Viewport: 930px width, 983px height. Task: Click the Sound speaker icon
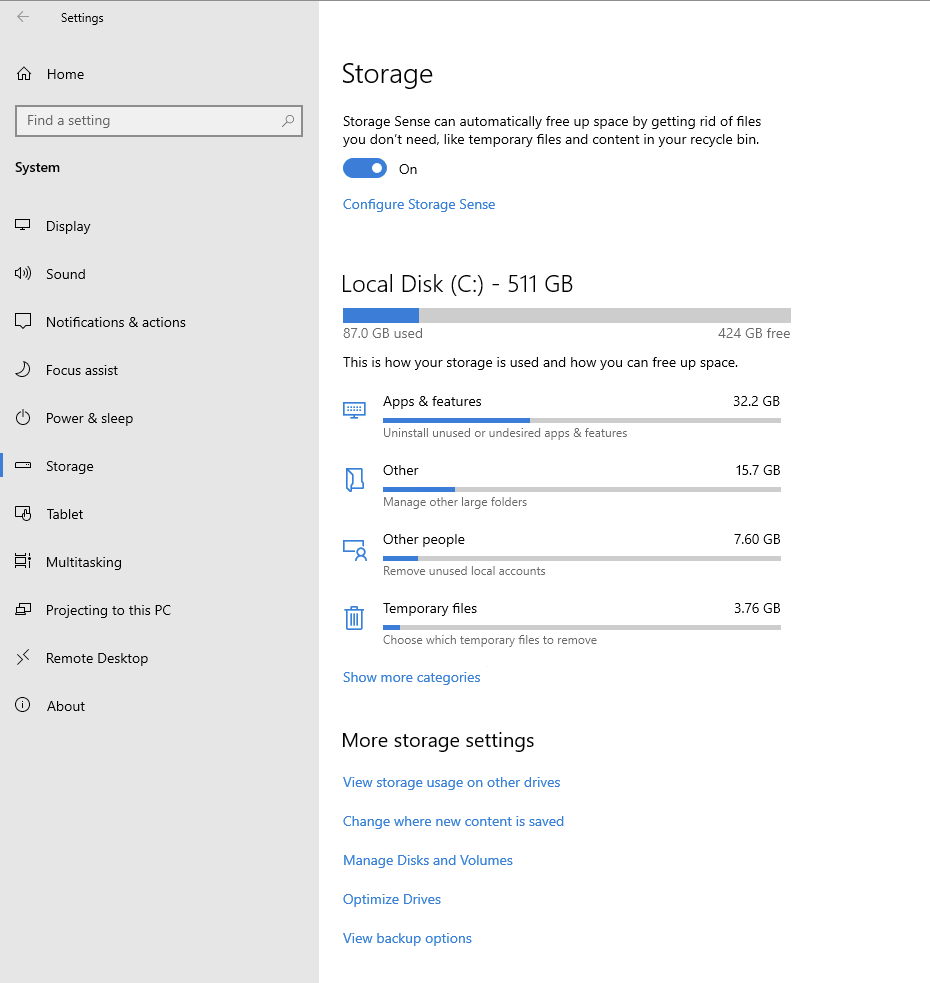(23, 274)
